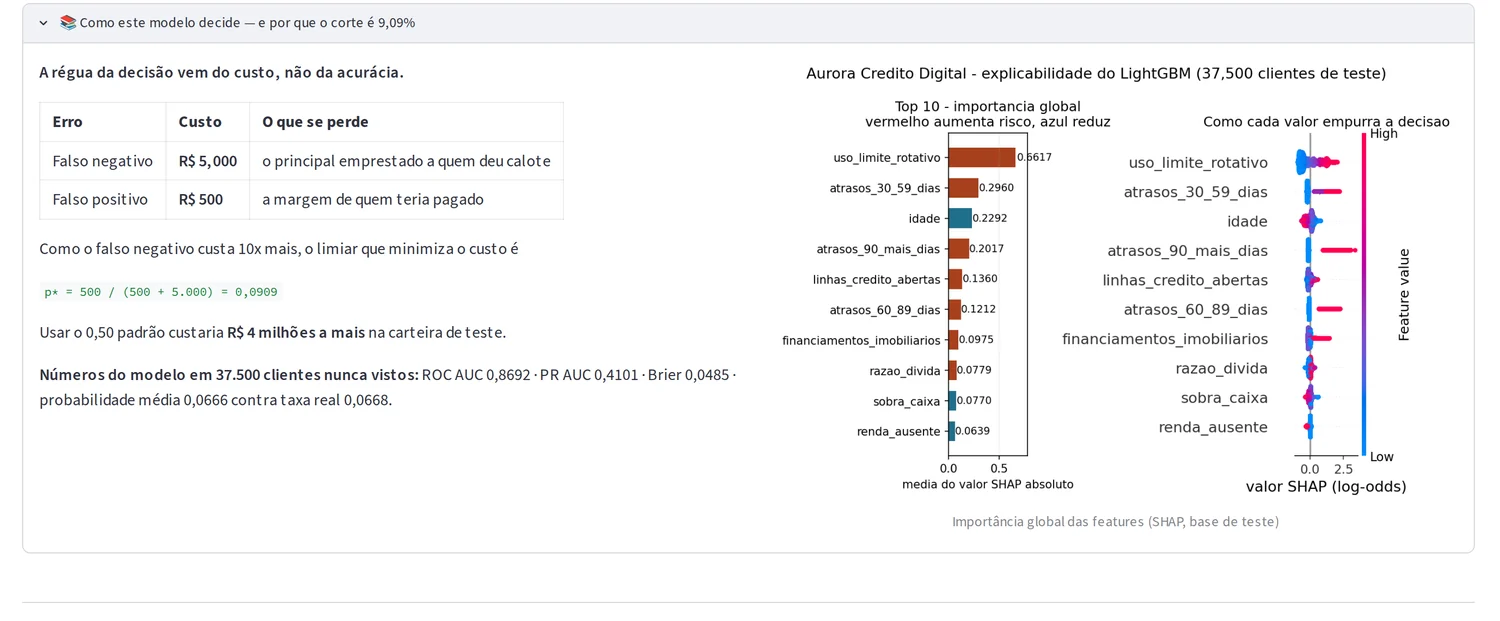This screenshot has width=1500, height=621.
Task: Click the bar value "0.6617" in the chart
Action: [1034, 157]
